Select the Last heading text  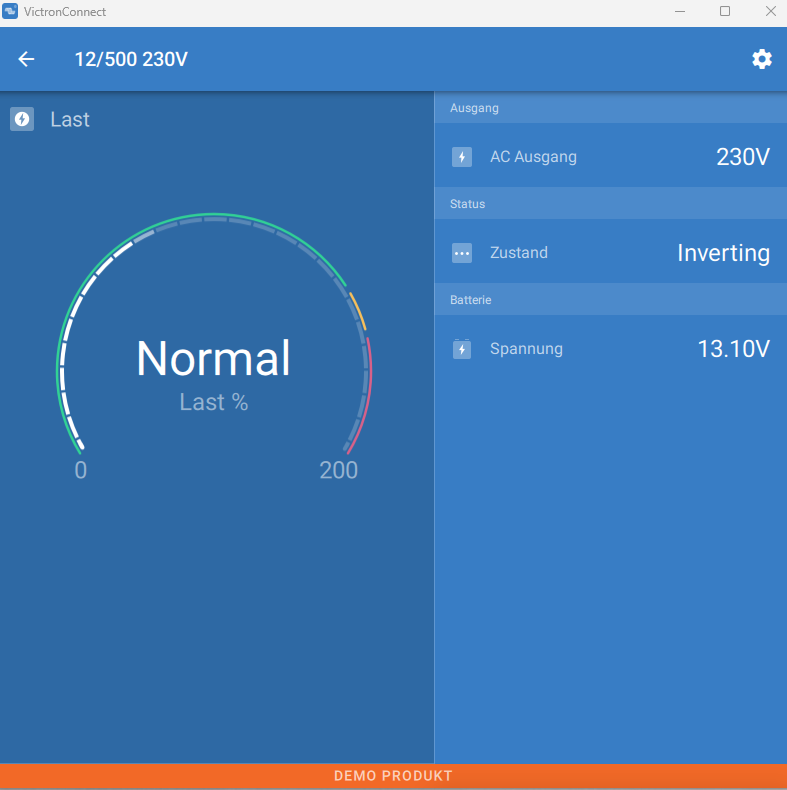pos(70,119)
